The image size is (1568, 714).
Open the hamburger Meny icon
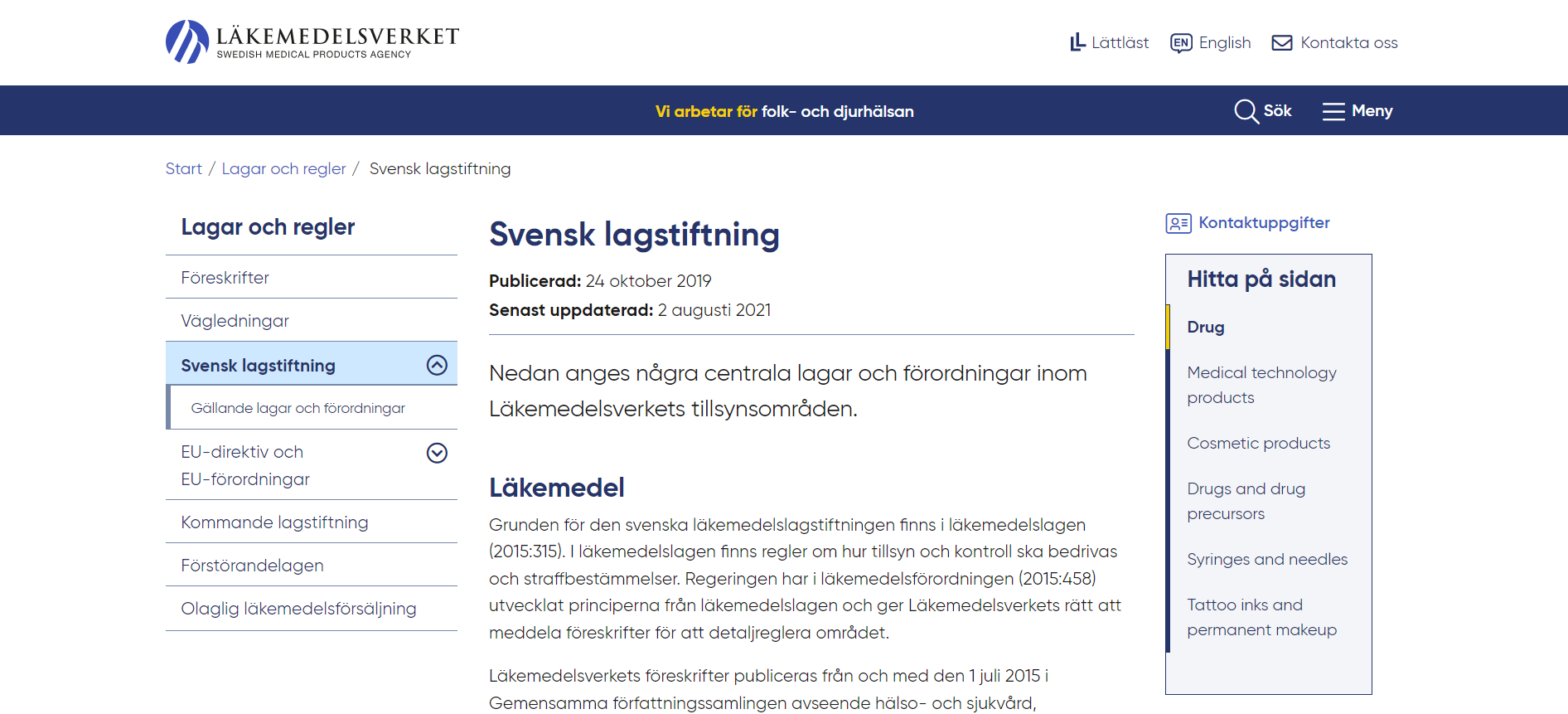[x=1333, y=111]
